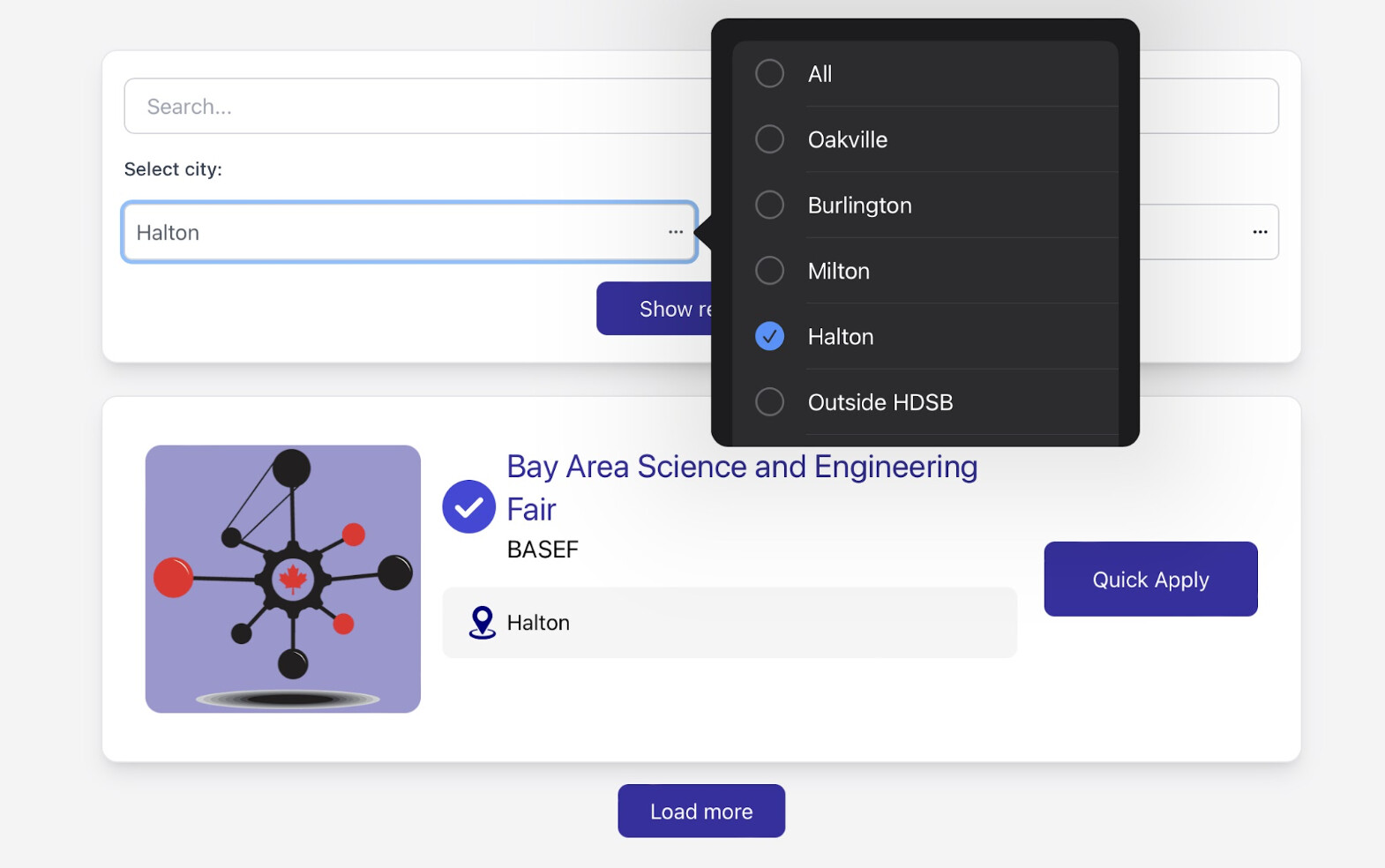1385x868 pixels.
Task: Click the checked Halton radio option
Action: [x=769, y=336]
